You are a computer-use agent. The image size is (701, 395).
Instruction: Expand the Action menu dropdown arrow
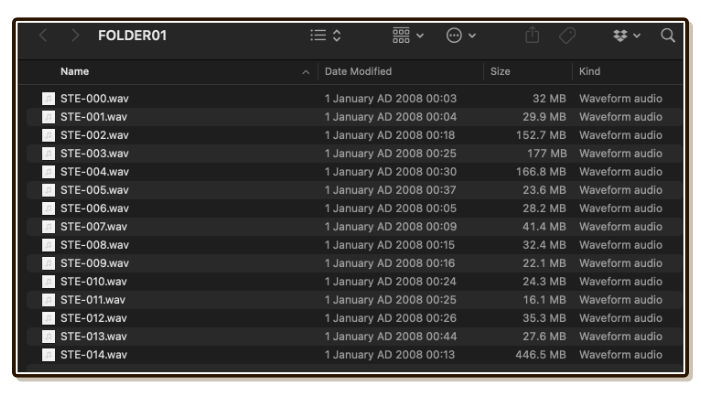coord(472,36)
